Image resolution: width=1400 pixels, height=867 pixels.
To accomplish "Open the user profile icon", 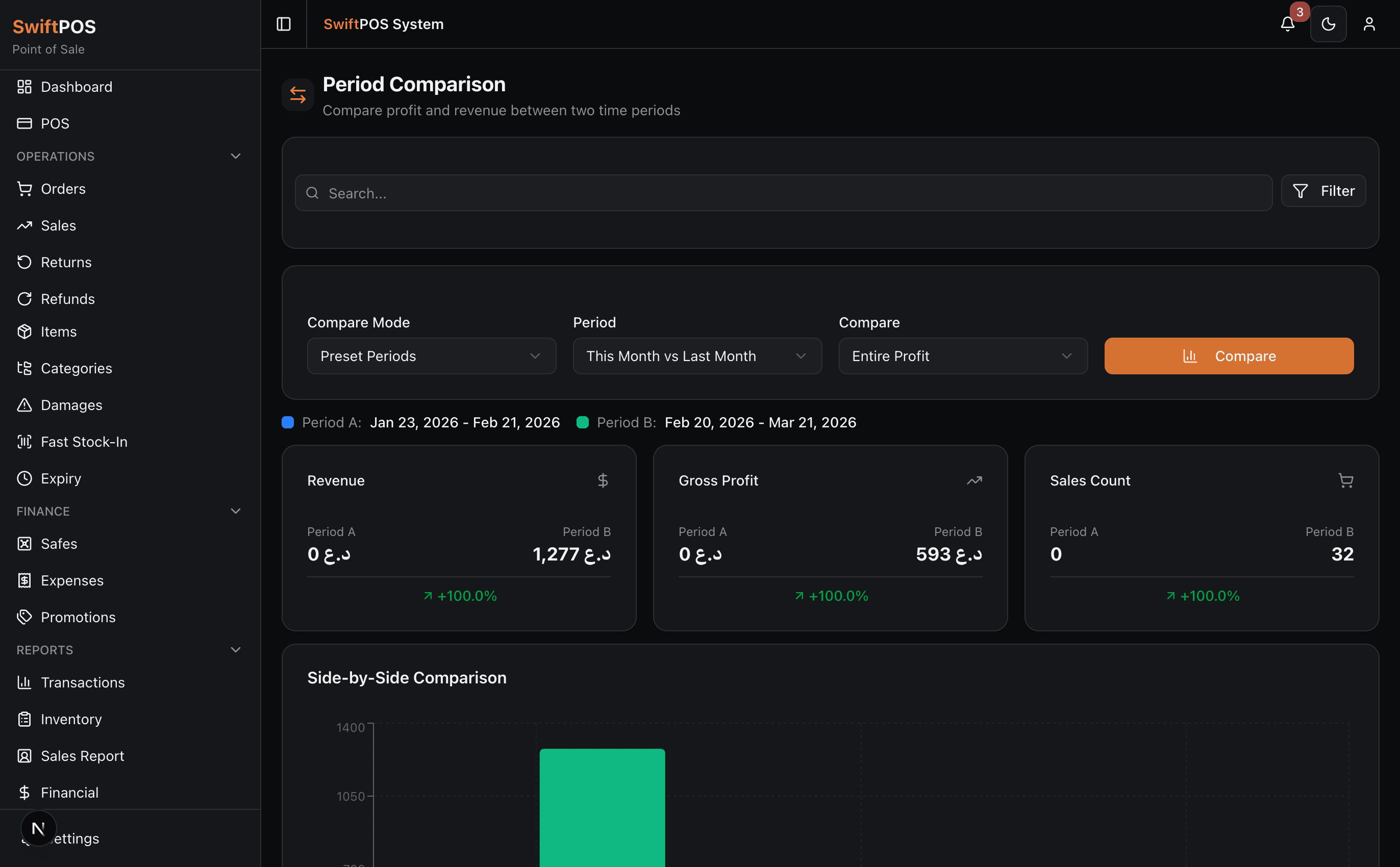I will (x=1368, y=24).
